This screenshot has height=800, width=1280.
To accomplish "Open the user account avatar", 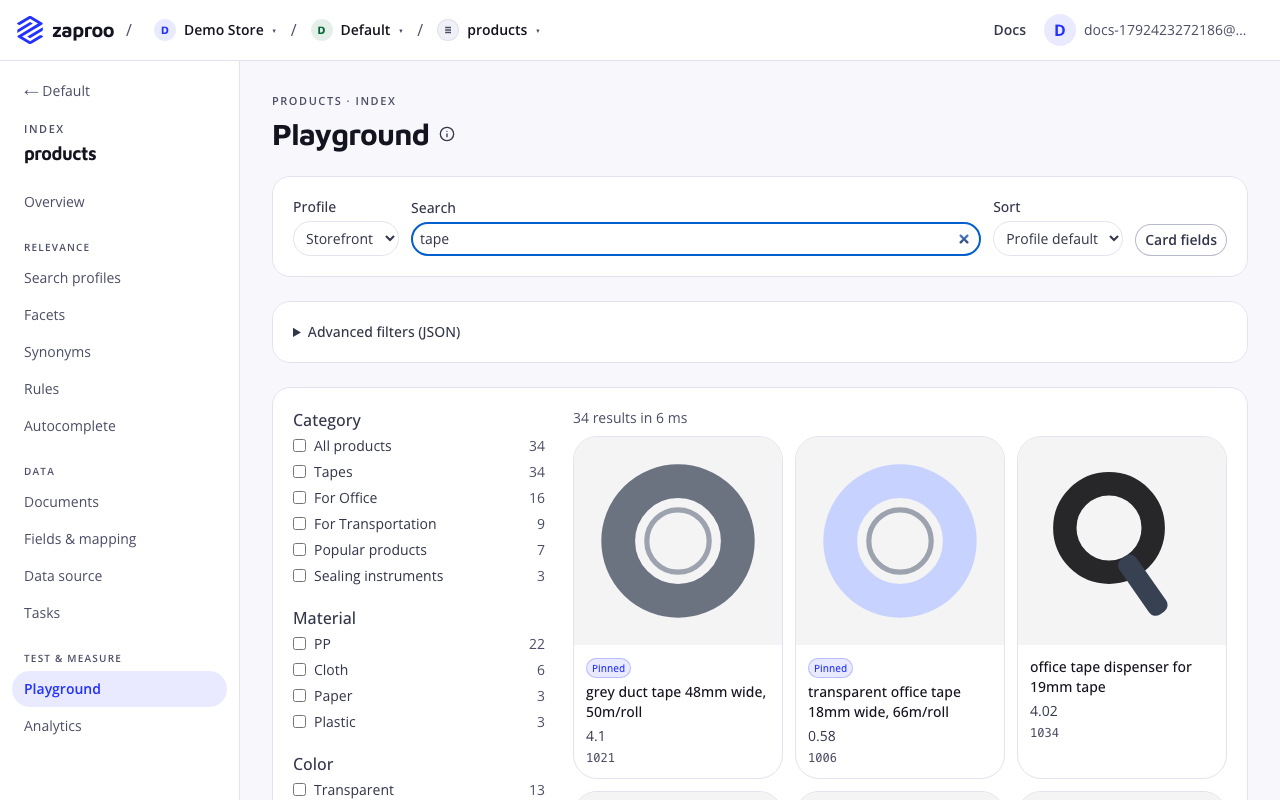I will [1060, 30].
